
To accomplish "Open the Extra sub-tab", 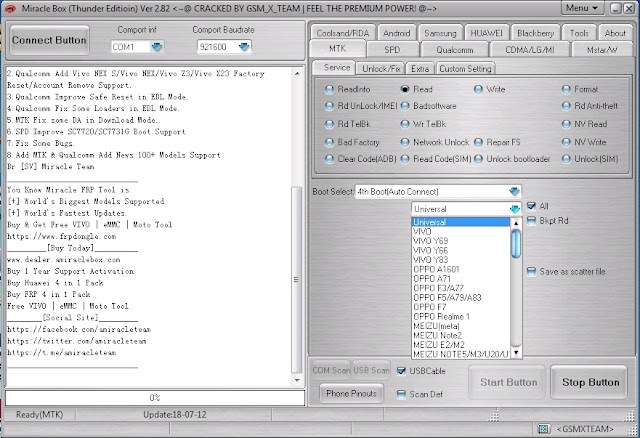I will 420,69.
